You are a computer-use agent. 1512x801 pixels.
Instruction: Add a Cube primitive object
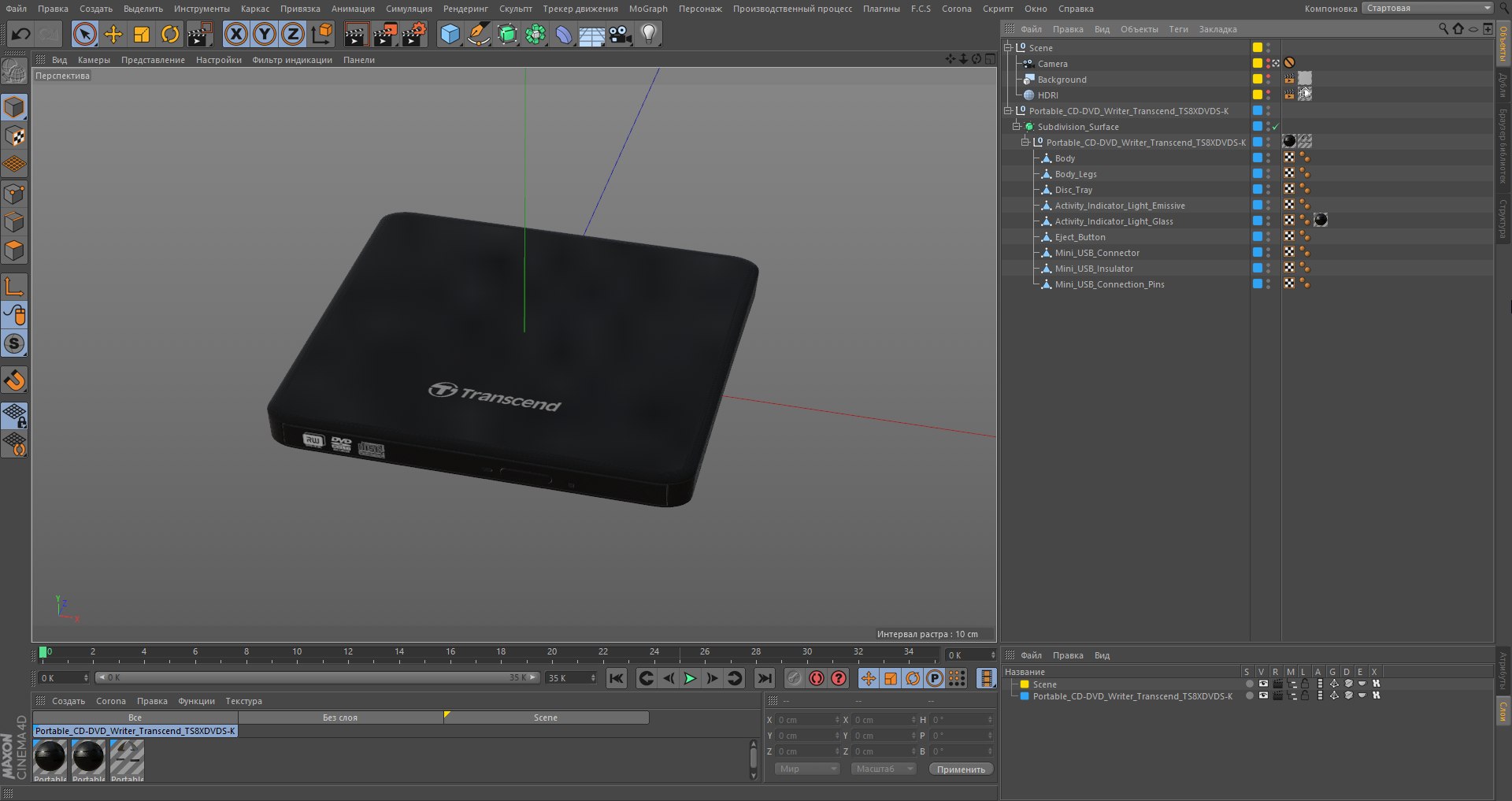point(450,34)
